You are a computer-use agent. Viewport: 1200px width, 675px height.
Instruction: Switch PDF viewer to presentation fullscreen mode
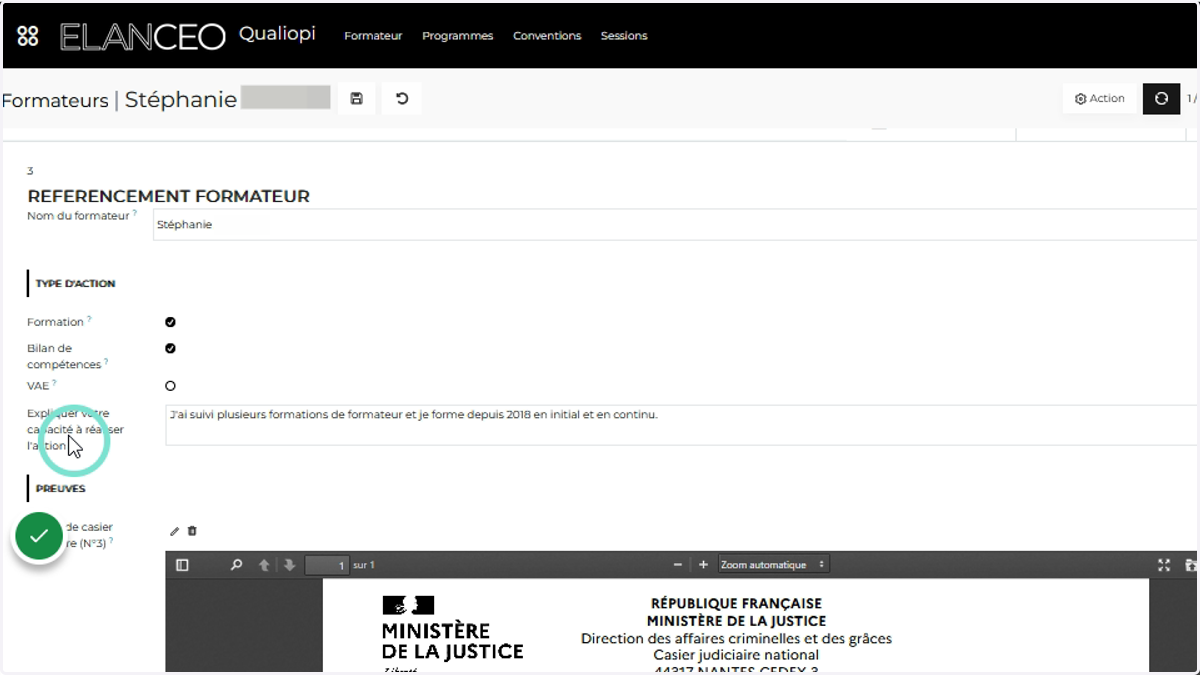1164,565
